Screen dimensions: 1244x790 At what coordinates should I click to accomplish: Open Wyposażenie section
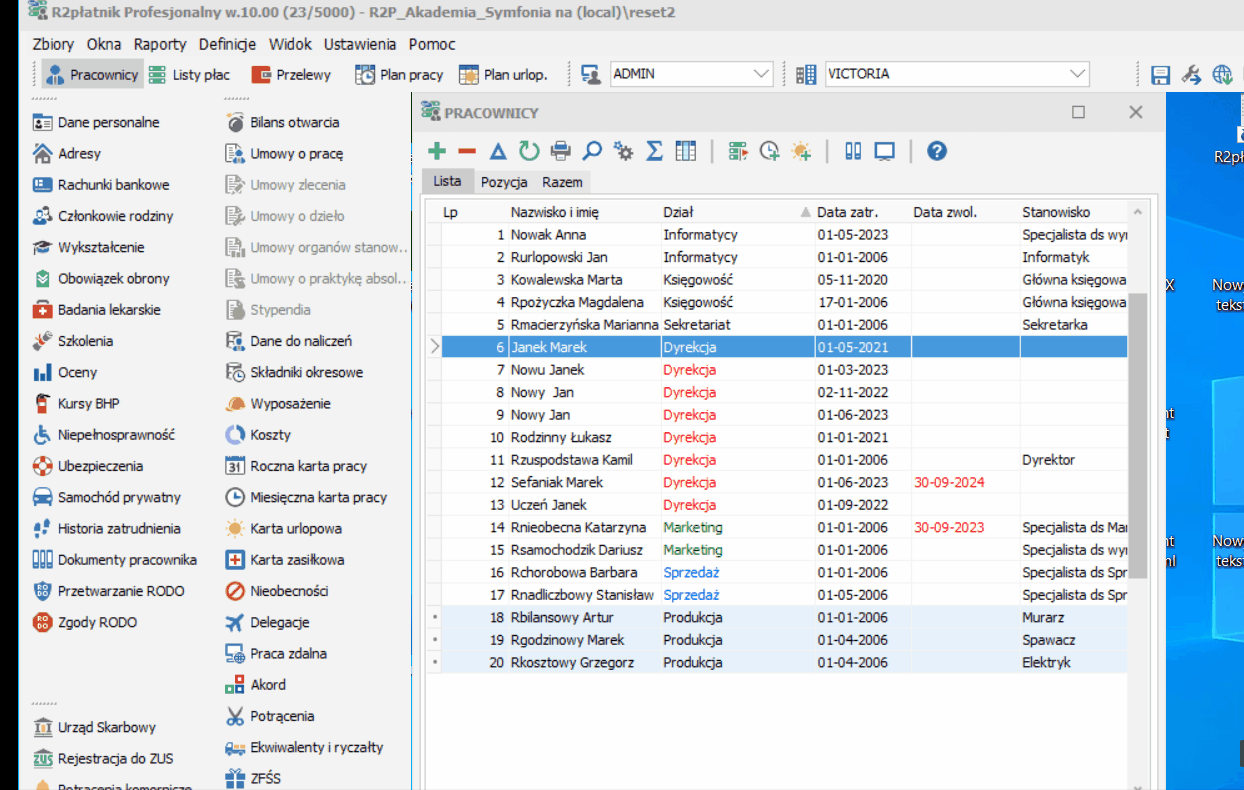click(277, 404)
